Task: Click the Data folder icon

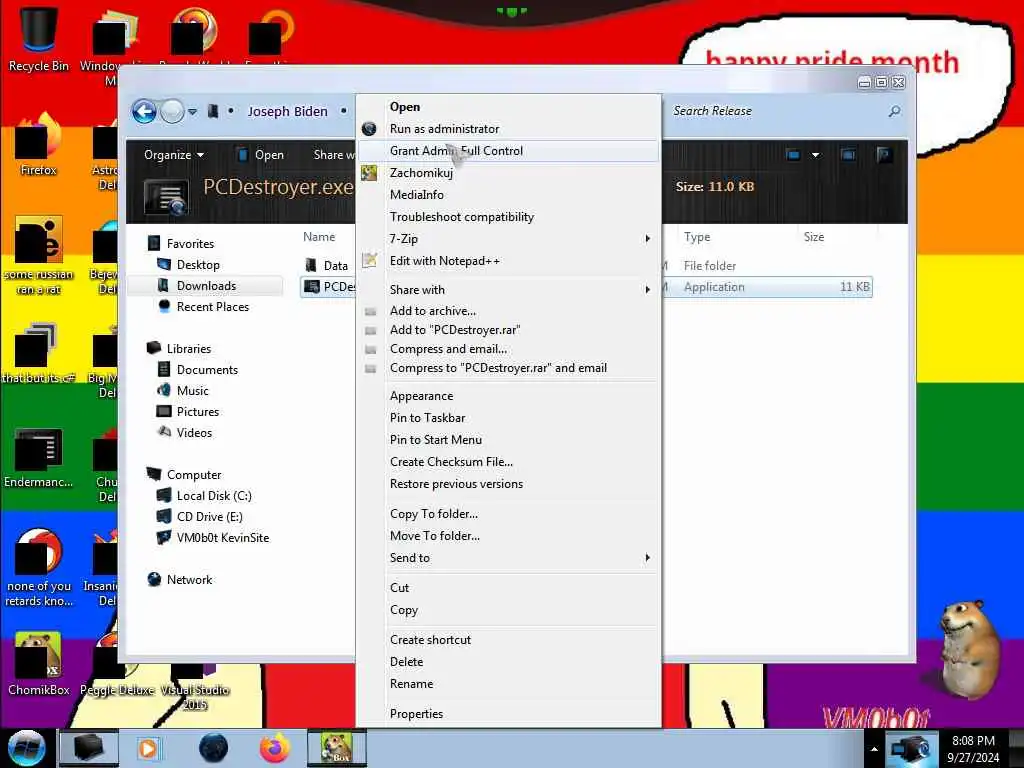Action: [x=311, y=265]
